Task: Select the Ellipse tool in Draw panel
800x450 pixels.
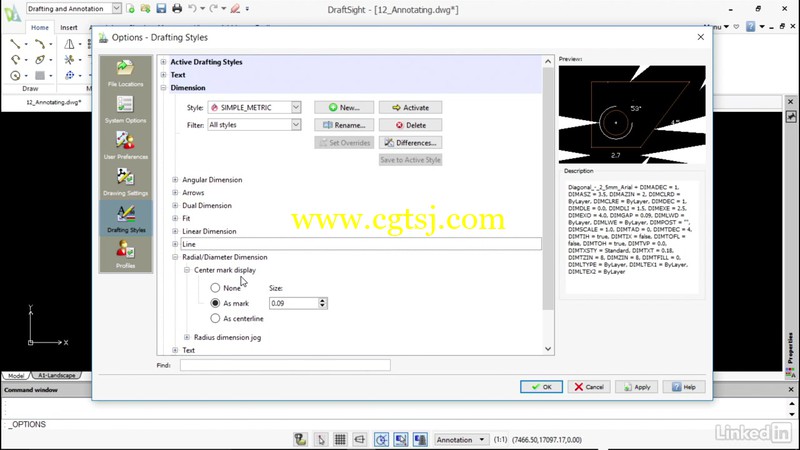Action: [40, 60]
